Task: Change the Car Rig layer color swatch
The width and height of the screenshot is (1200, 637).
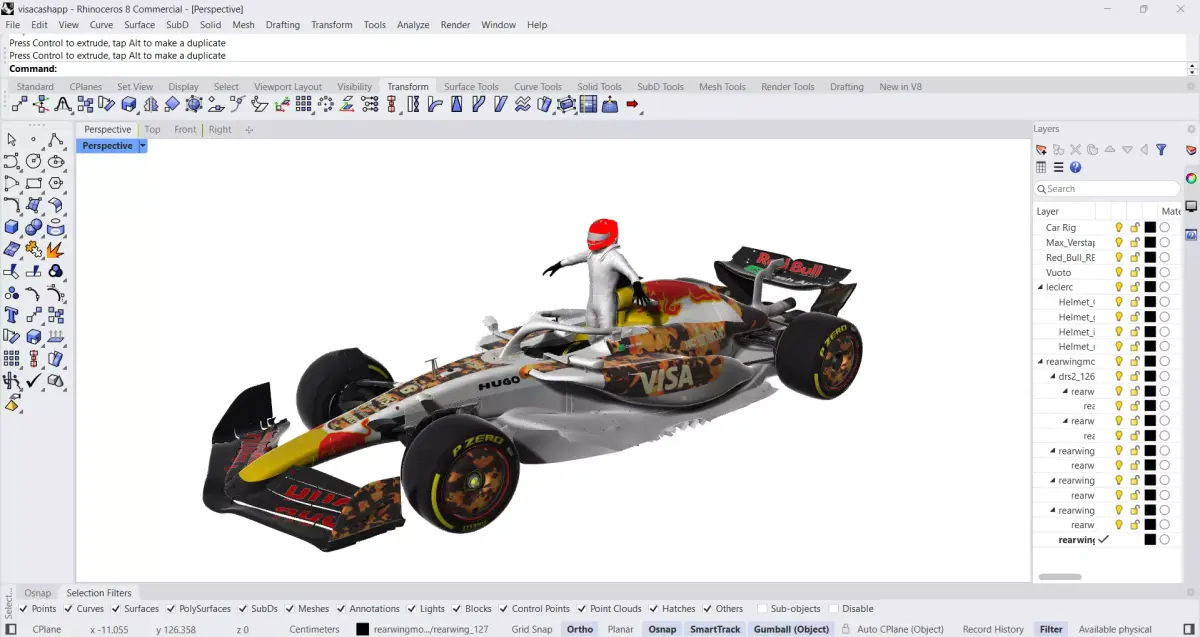Action: coord(1150,228)
